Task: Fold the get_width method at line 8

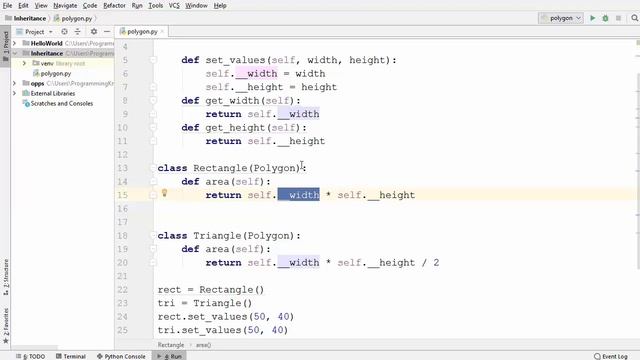Action: 153,101
